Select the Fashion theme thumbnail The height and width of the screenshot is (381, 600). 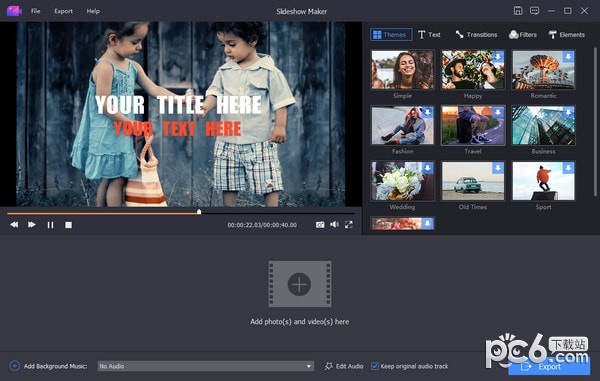pos(403,125)
